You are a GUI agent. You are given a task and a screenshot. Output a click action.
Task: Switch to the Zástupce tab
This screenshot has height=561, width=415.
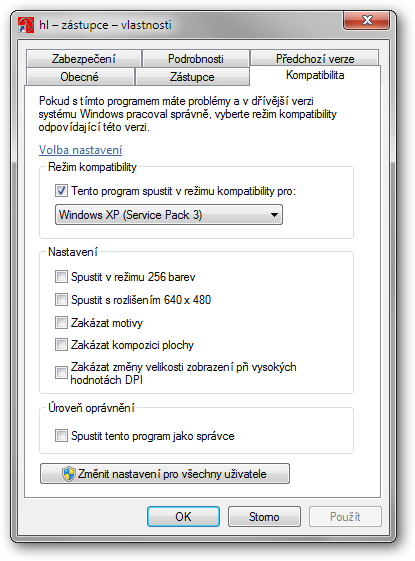192,77
